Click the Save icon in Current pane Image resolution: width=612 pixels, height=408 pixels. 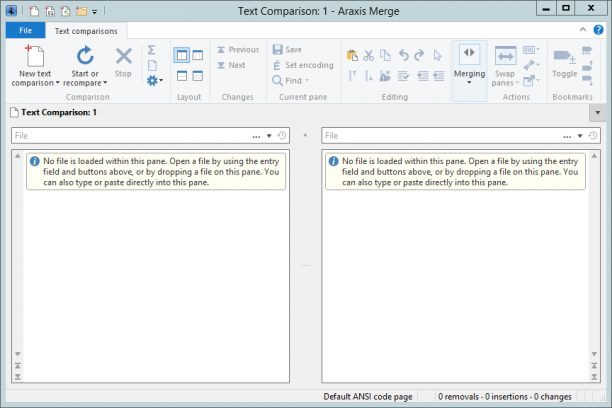click(277, 50)
